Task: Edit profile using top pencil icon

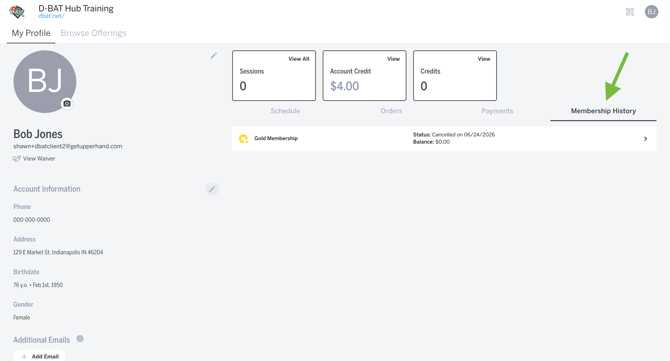Action: point(214,56)
